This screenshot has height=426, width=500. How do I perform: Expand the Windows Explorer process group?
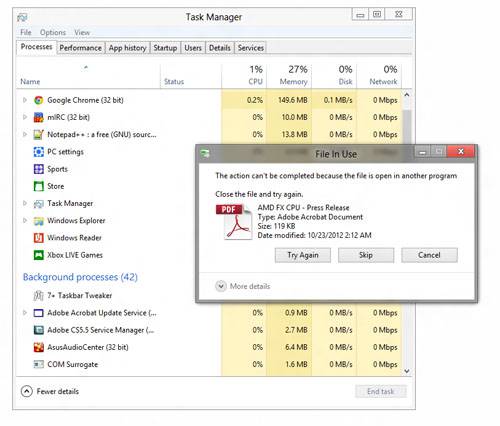click(25, 221)
